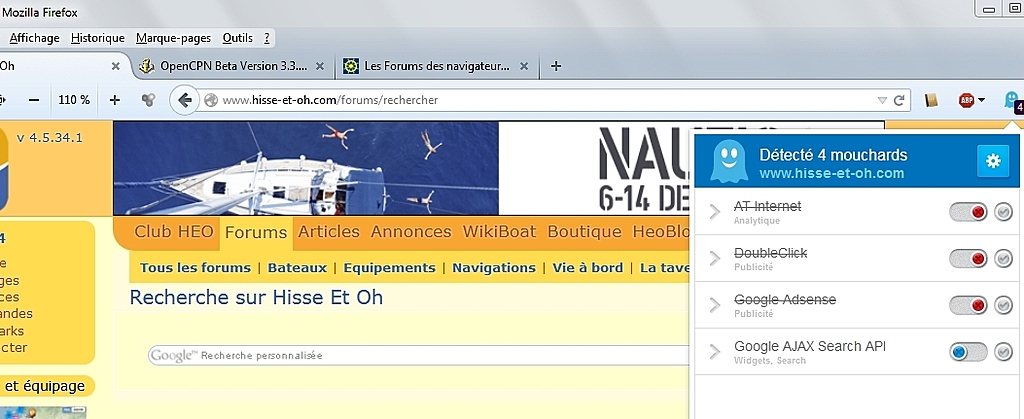Click the address bar URL
The width and height of the screenshot is (1024, 419).
point(330,101)
